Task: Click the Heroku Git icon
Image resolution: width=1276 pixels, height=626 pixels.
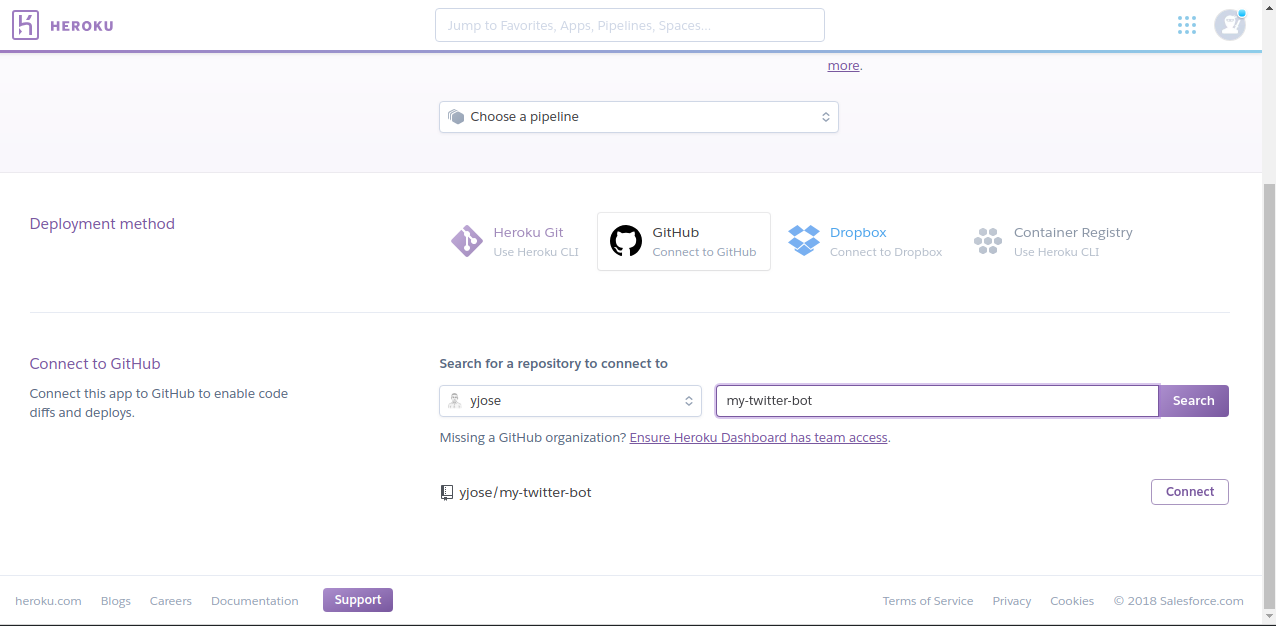Action: pos(467,241)
